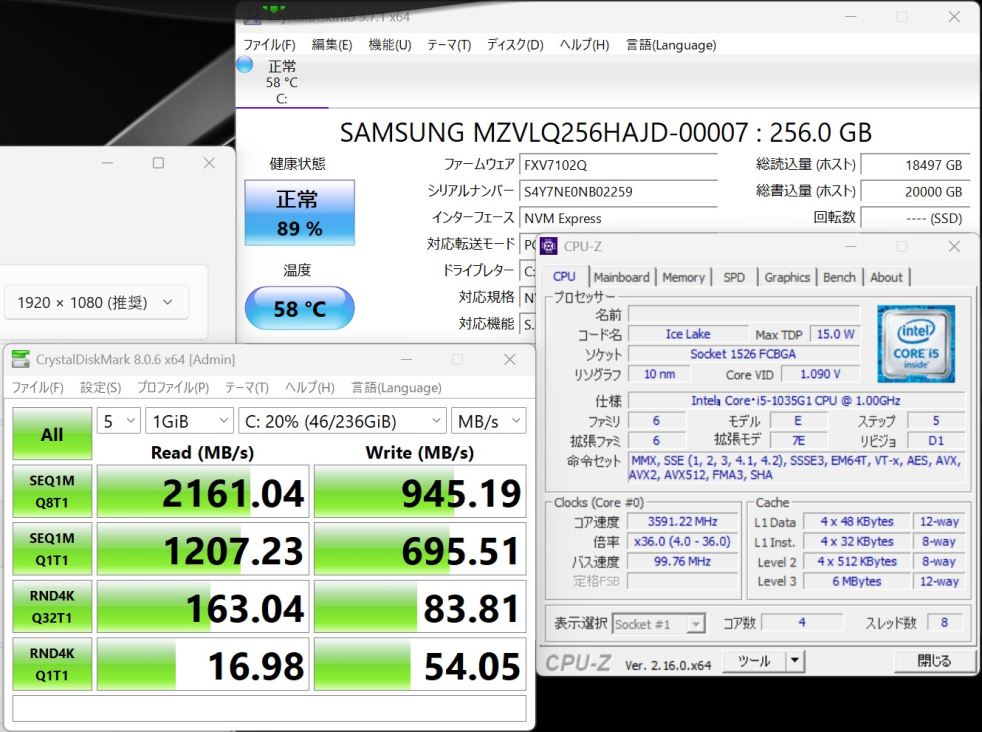
Task: Click the blue health status orb for drive C:
Action: [244, 64]
